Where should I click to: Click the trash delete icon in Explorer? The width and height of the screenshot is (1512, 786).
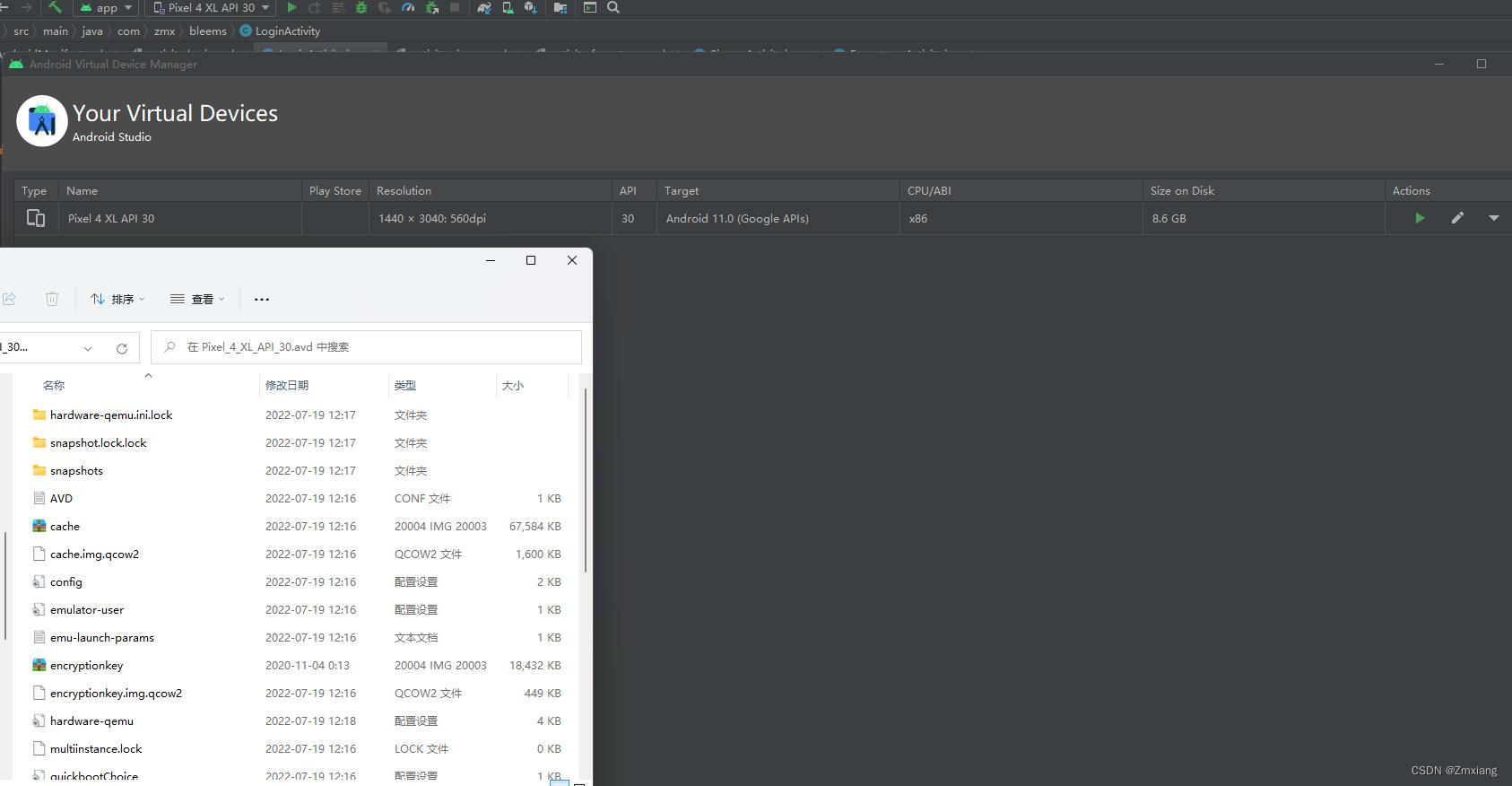click(x=52, y=299)
